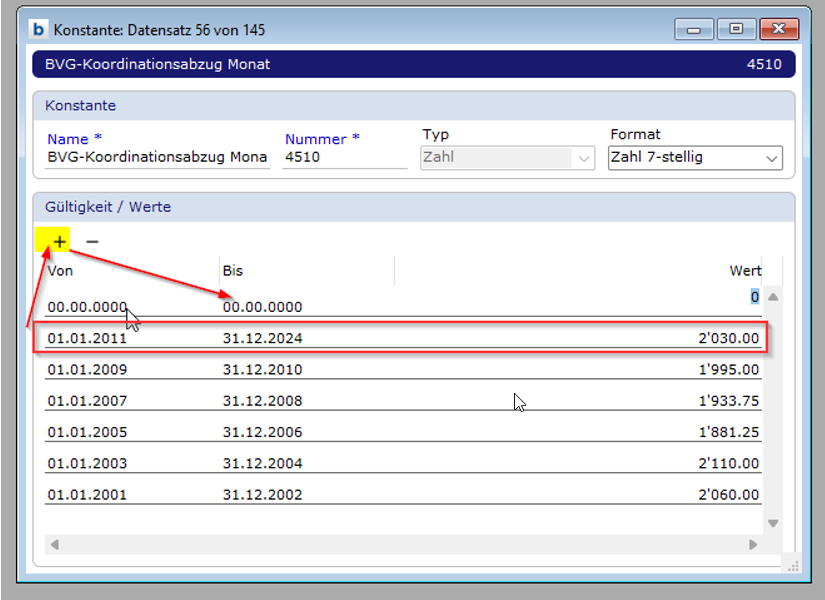Click the Nummer field showing 4510

click(x=344, y=157)
